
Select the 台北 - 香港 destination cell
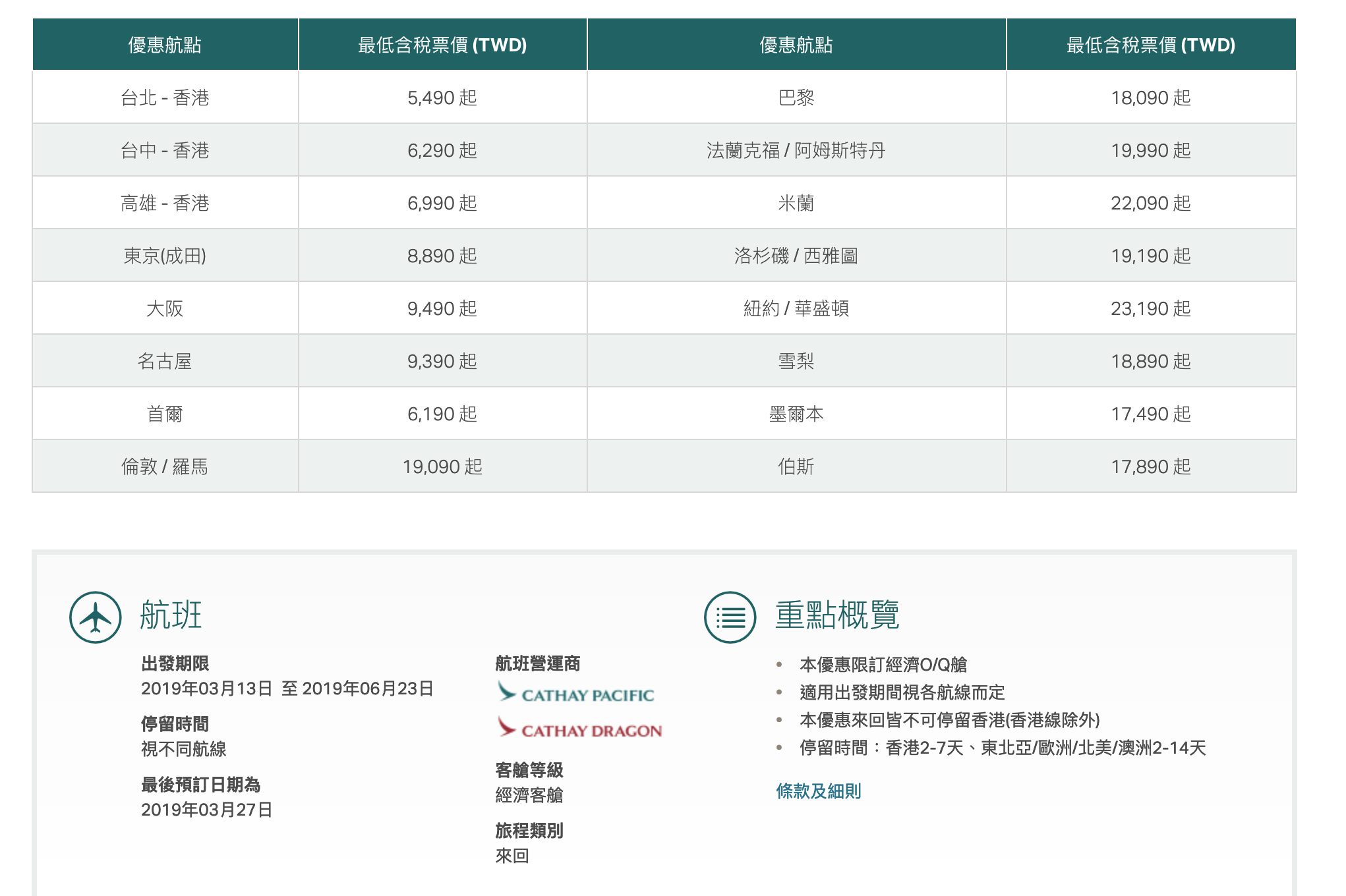(165, 98)
